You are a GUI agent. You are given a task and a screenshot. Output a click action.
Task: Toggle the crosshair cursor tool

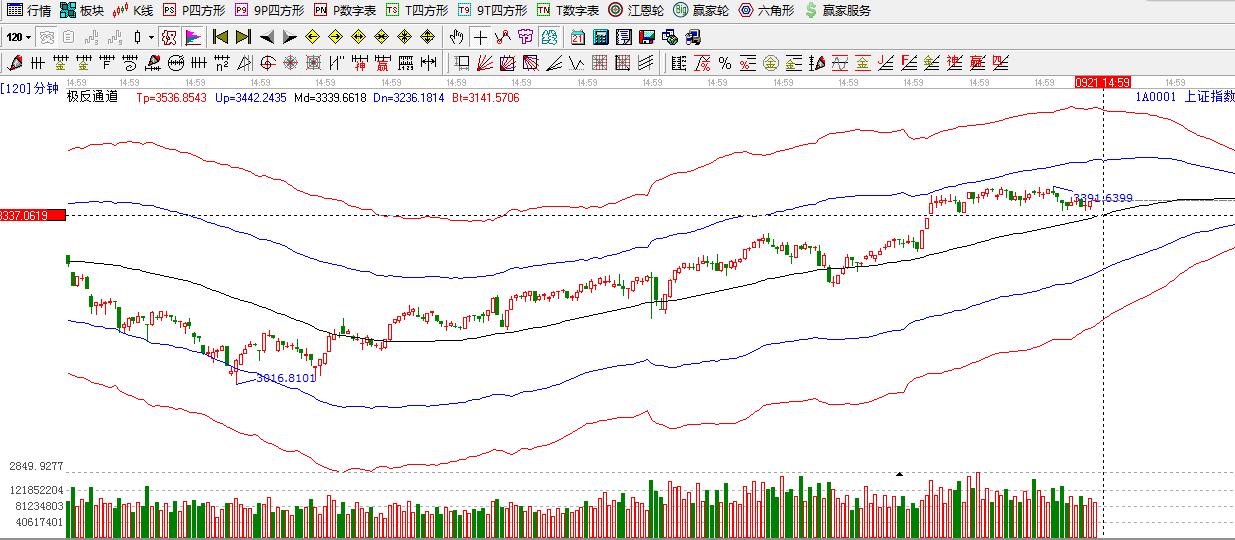(x=480, y=37)
